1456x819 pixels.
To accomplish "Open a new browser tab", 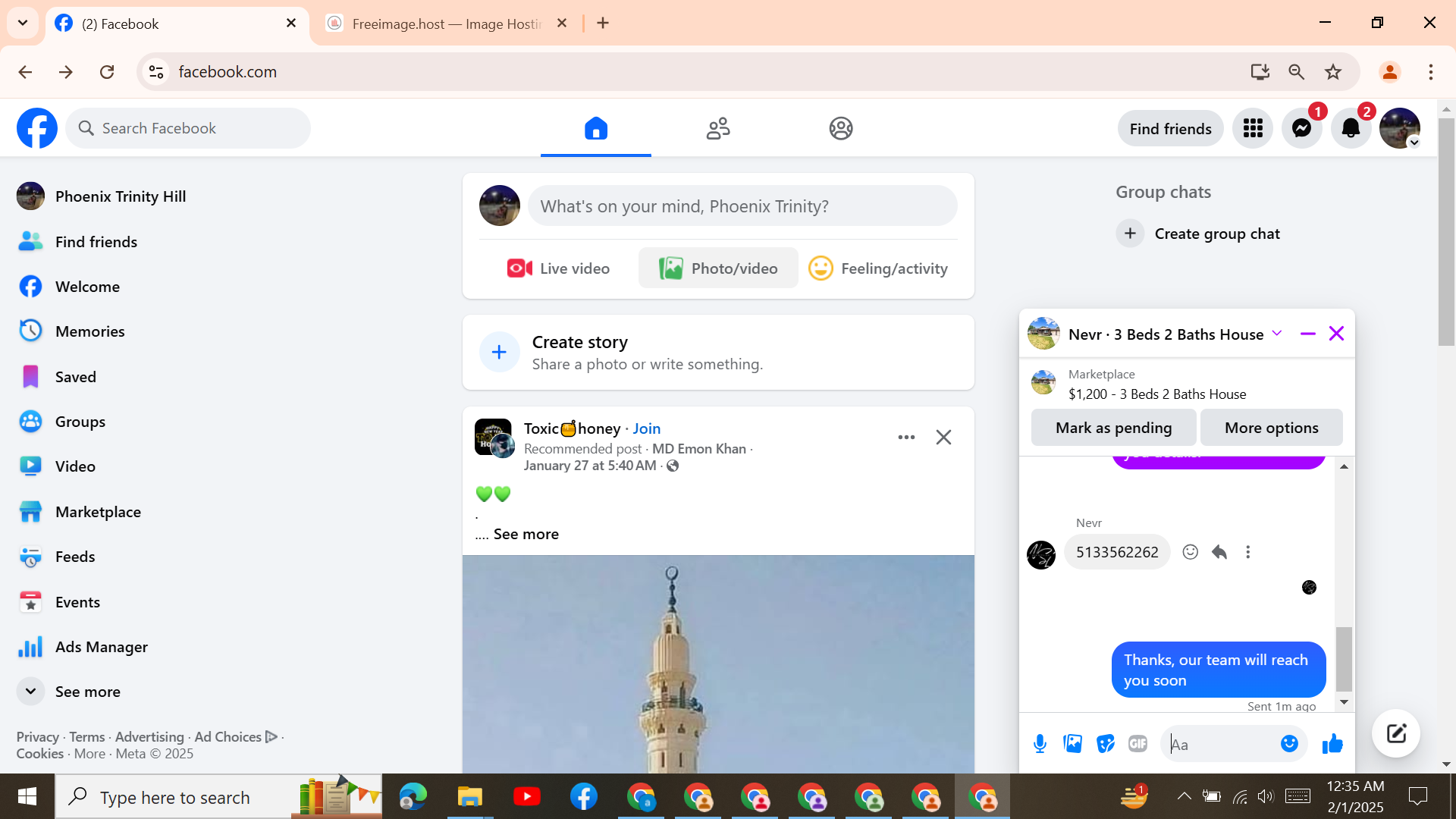I will [x=603, y=24].
